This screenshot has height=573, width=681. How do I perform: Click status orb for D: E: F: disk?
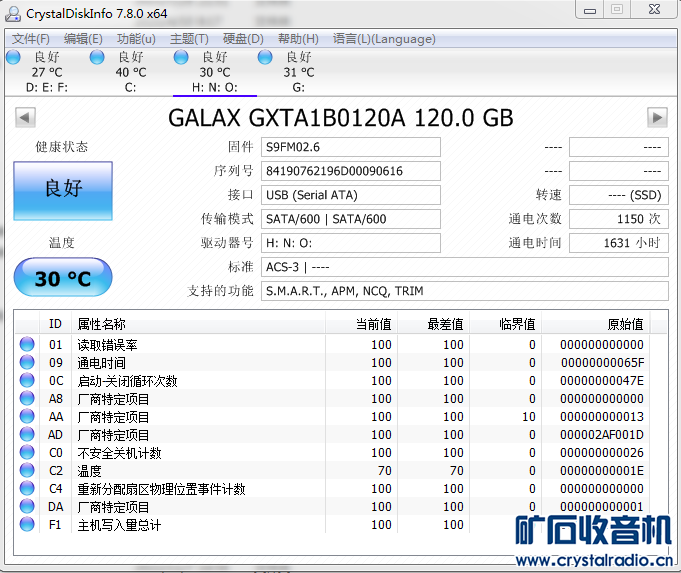coord(13,57)
